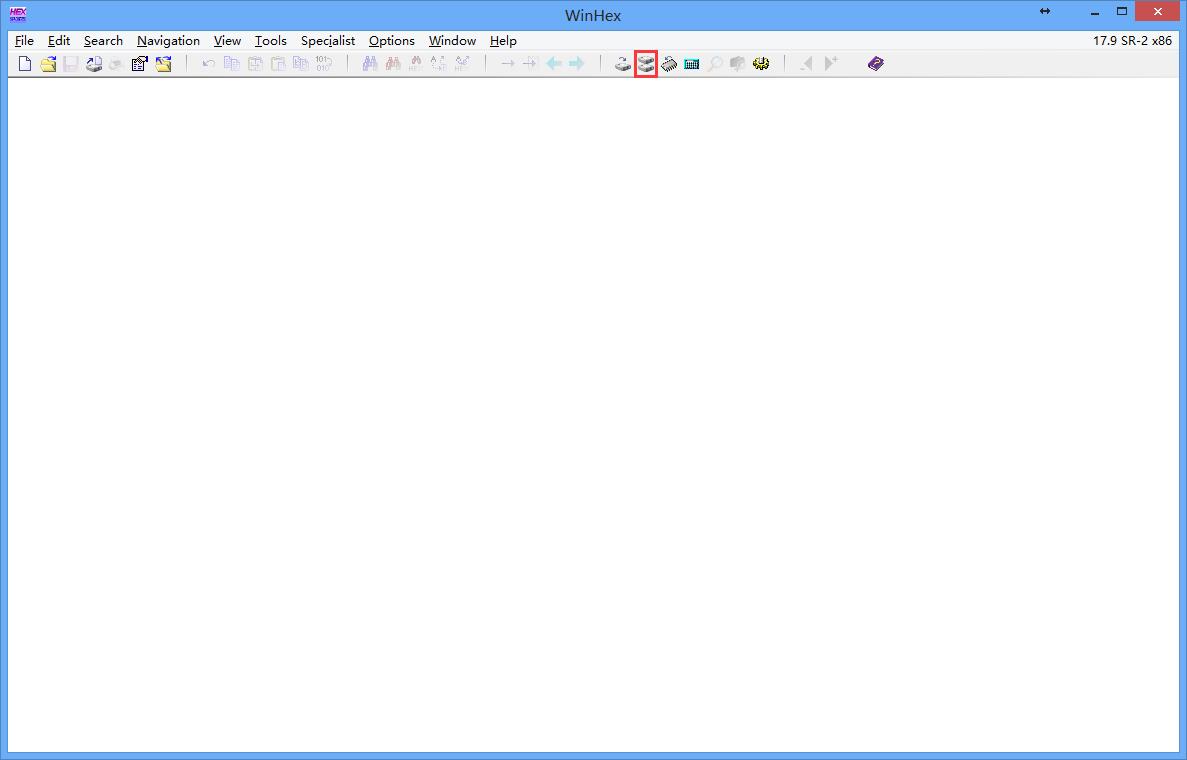Click the Open Disk stacked drives icon
The height and width of the screenshot is (760, 1187).
pyautogui.click(x=646, y=64)
